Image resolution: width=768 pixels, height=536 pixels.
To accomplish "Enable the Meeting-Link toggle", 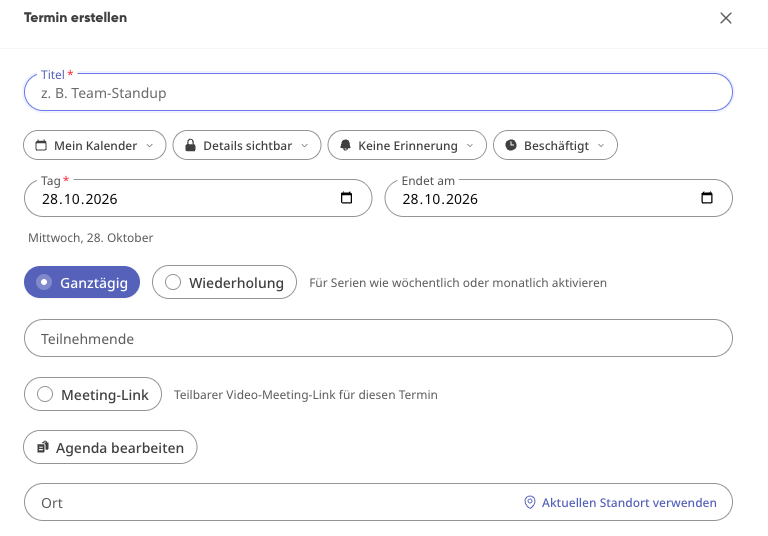I will (93, 394).
